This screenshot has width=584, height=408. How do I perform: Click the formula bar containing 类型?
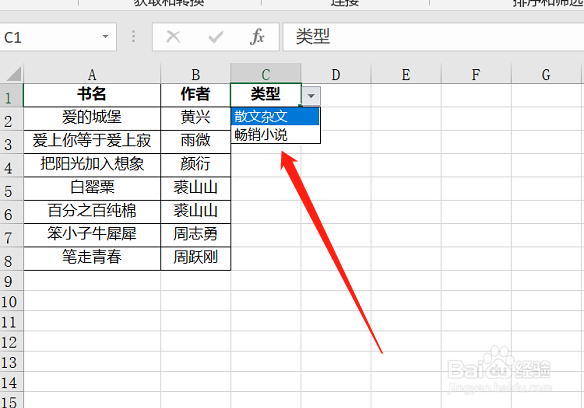(433, 37)
